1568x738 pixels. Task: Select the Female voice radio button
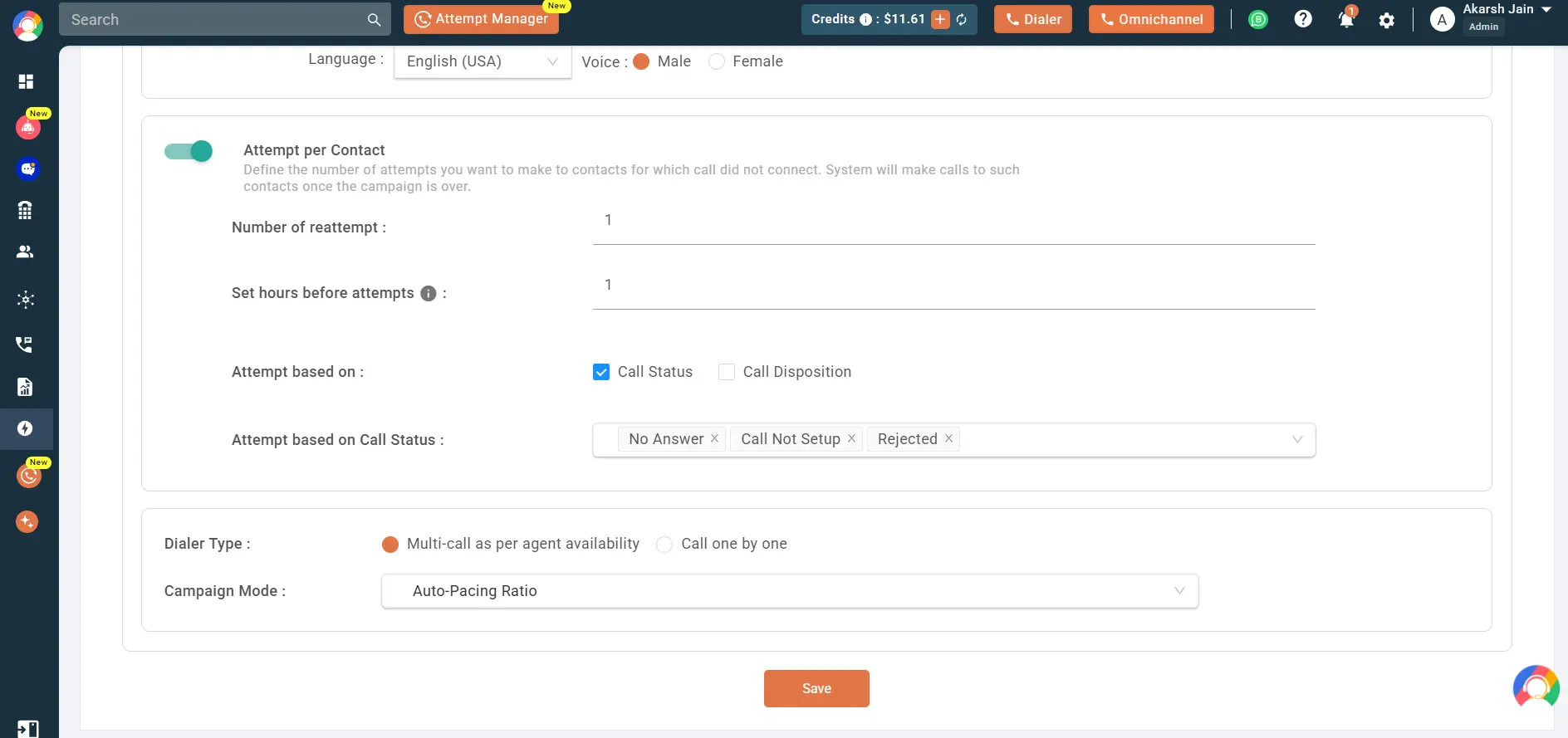tap(717, 61)
